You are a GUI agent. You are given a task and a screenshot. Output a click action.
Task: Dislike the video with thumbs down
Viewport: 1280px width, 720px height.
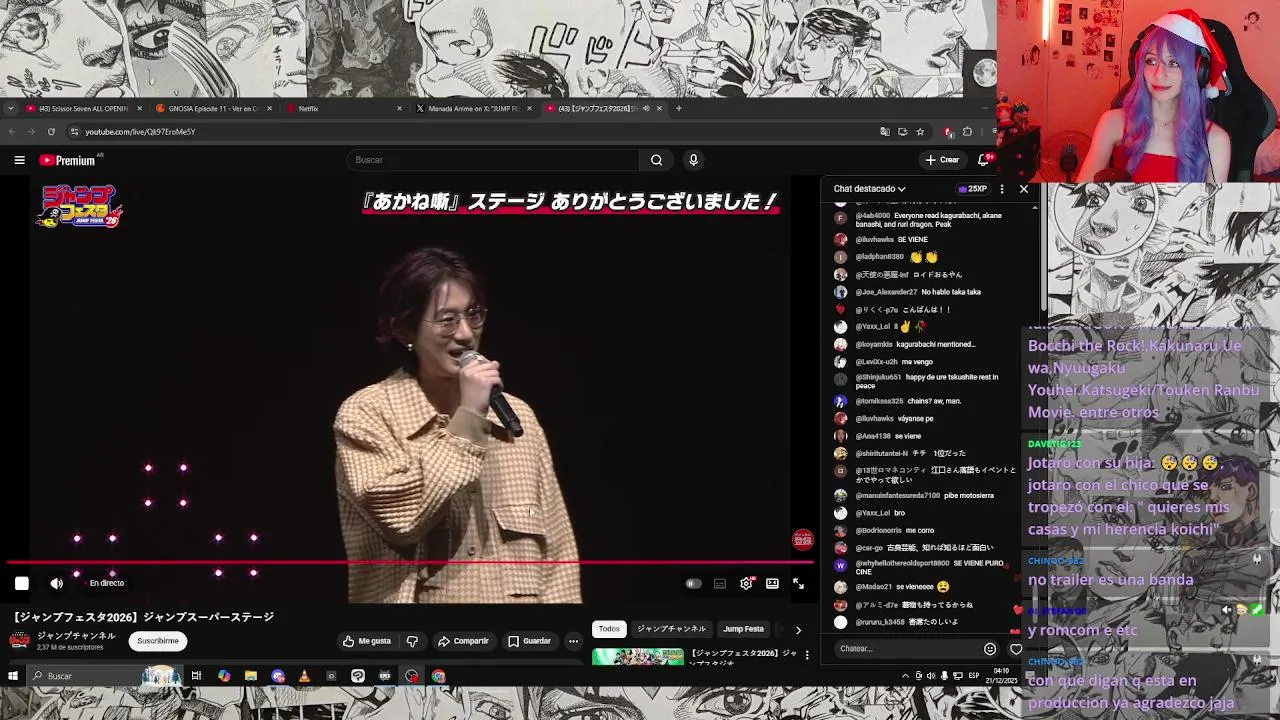[412, 641]
